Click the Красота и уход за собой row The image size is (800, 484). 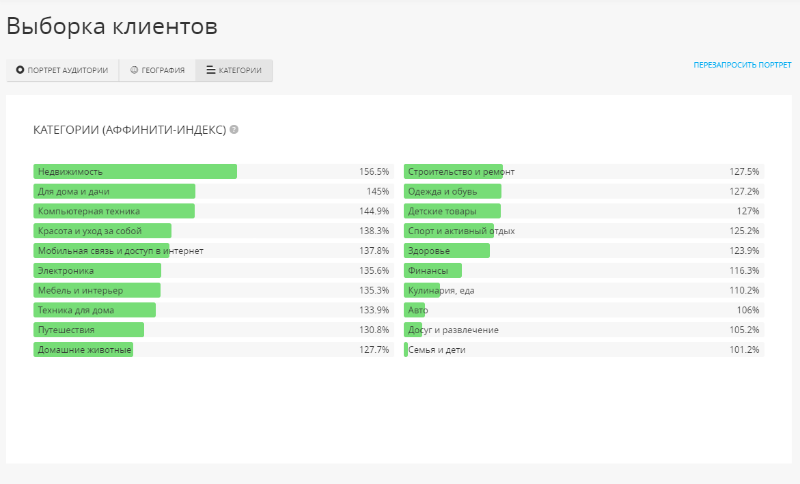click(102, 231)
